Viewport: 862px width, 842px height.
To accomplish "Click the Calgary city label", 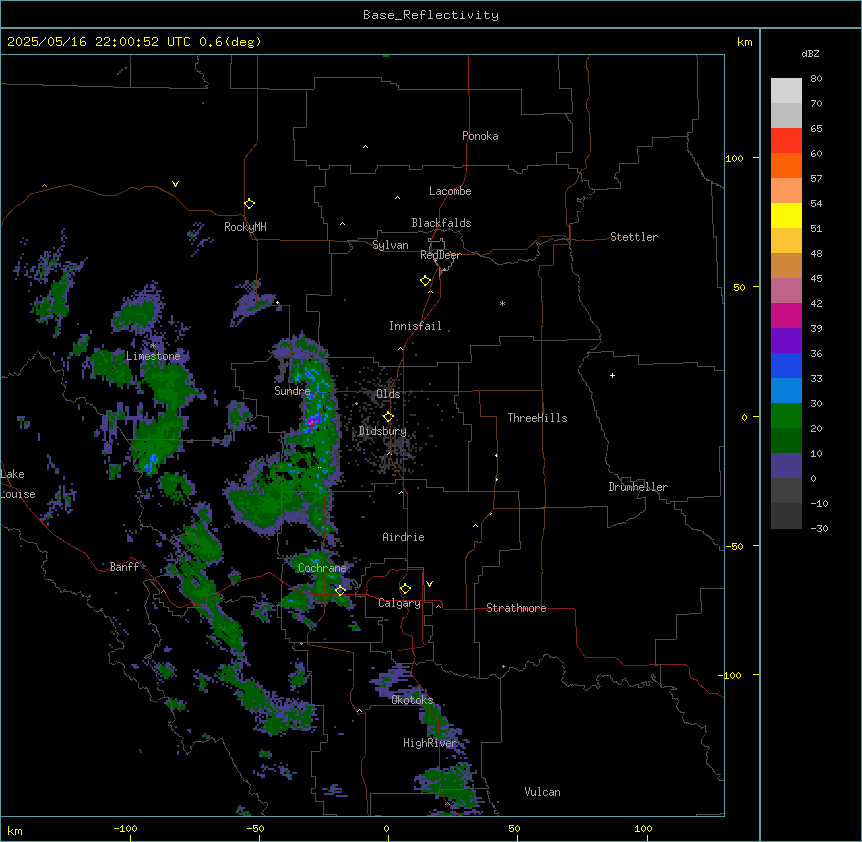I will [x=399, y=603].
